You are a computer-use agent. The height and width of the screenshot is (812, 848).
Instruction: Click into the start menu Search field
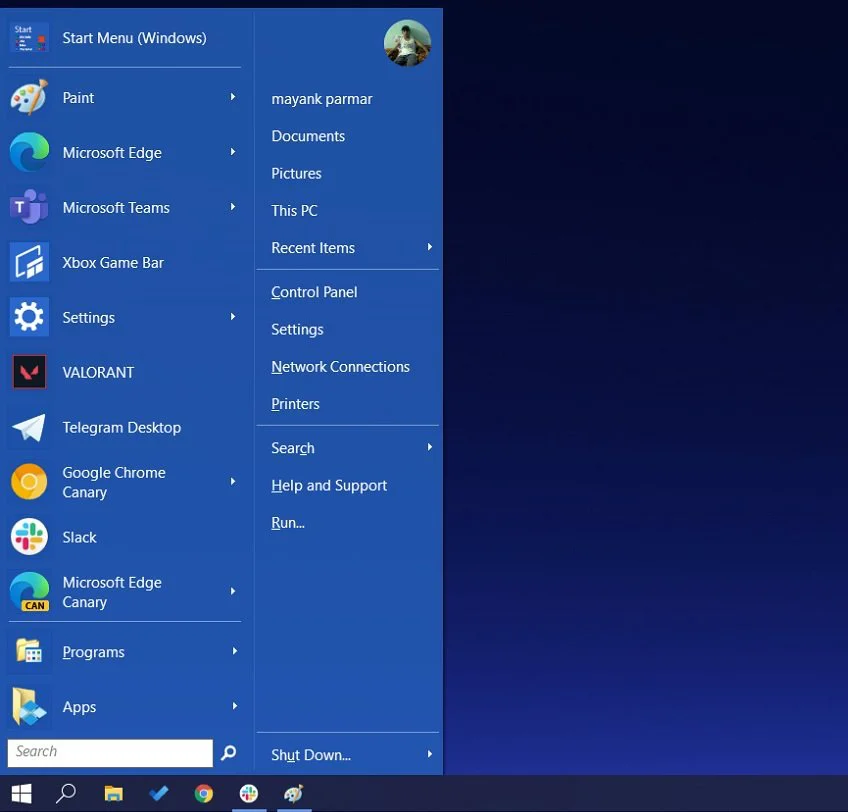point(110,753)
